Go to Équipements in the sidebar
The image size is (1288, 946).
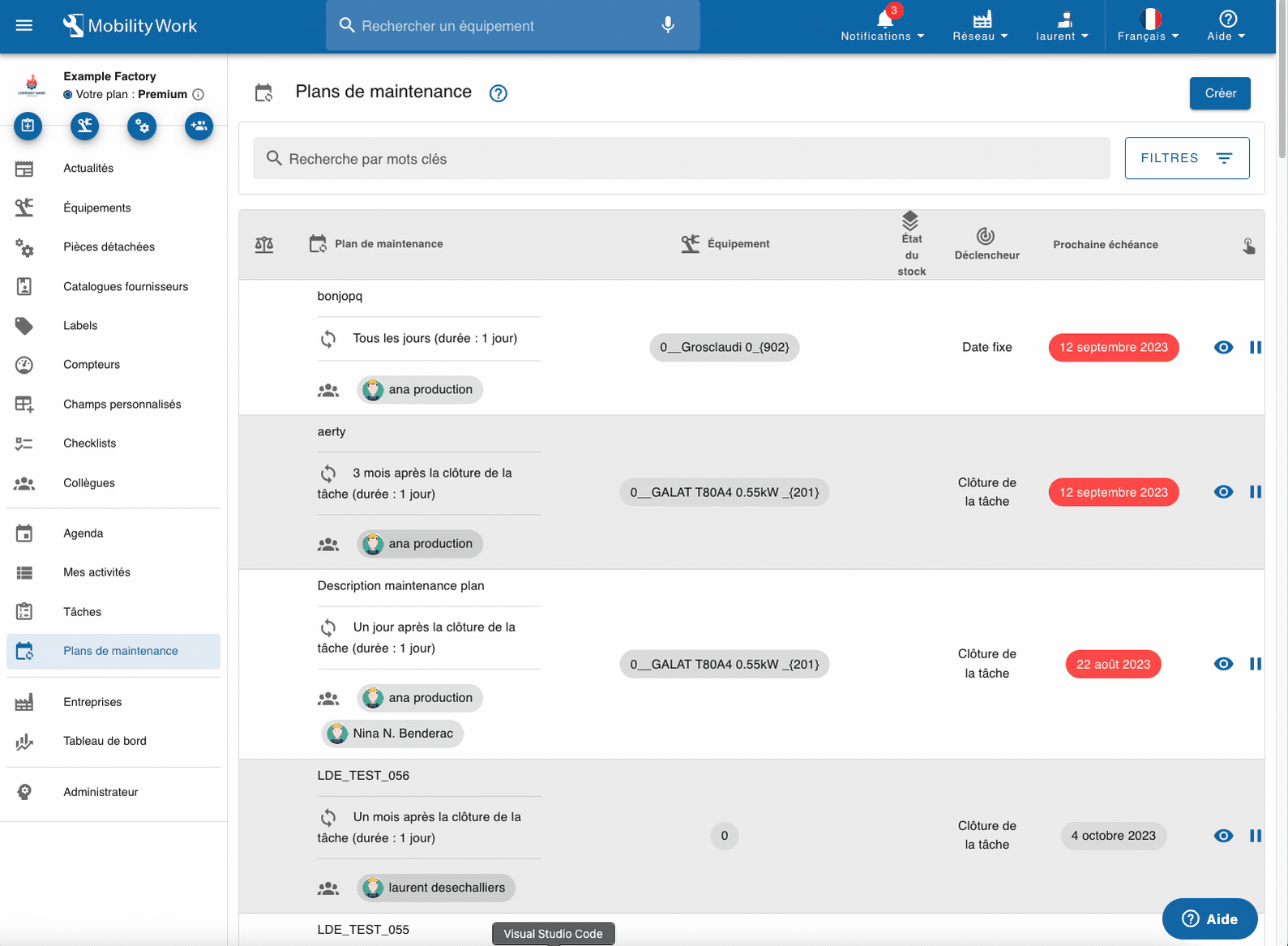tap(97, 208)
